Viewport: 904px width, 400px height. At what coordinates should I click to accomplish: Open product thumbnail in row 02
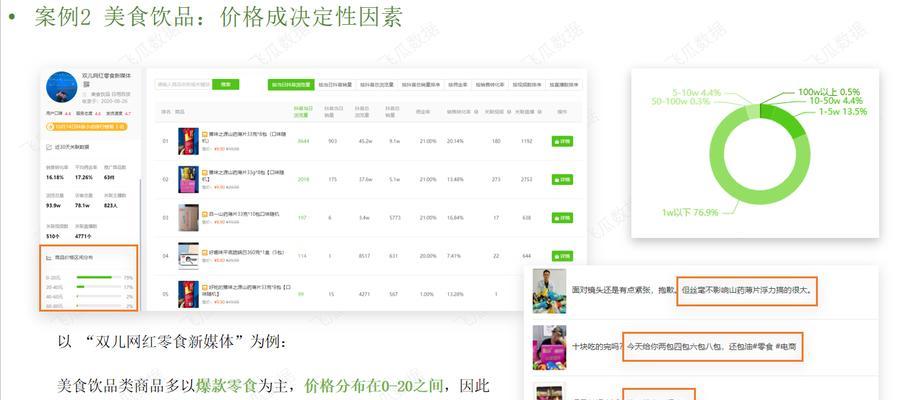(x=189, y=179)
